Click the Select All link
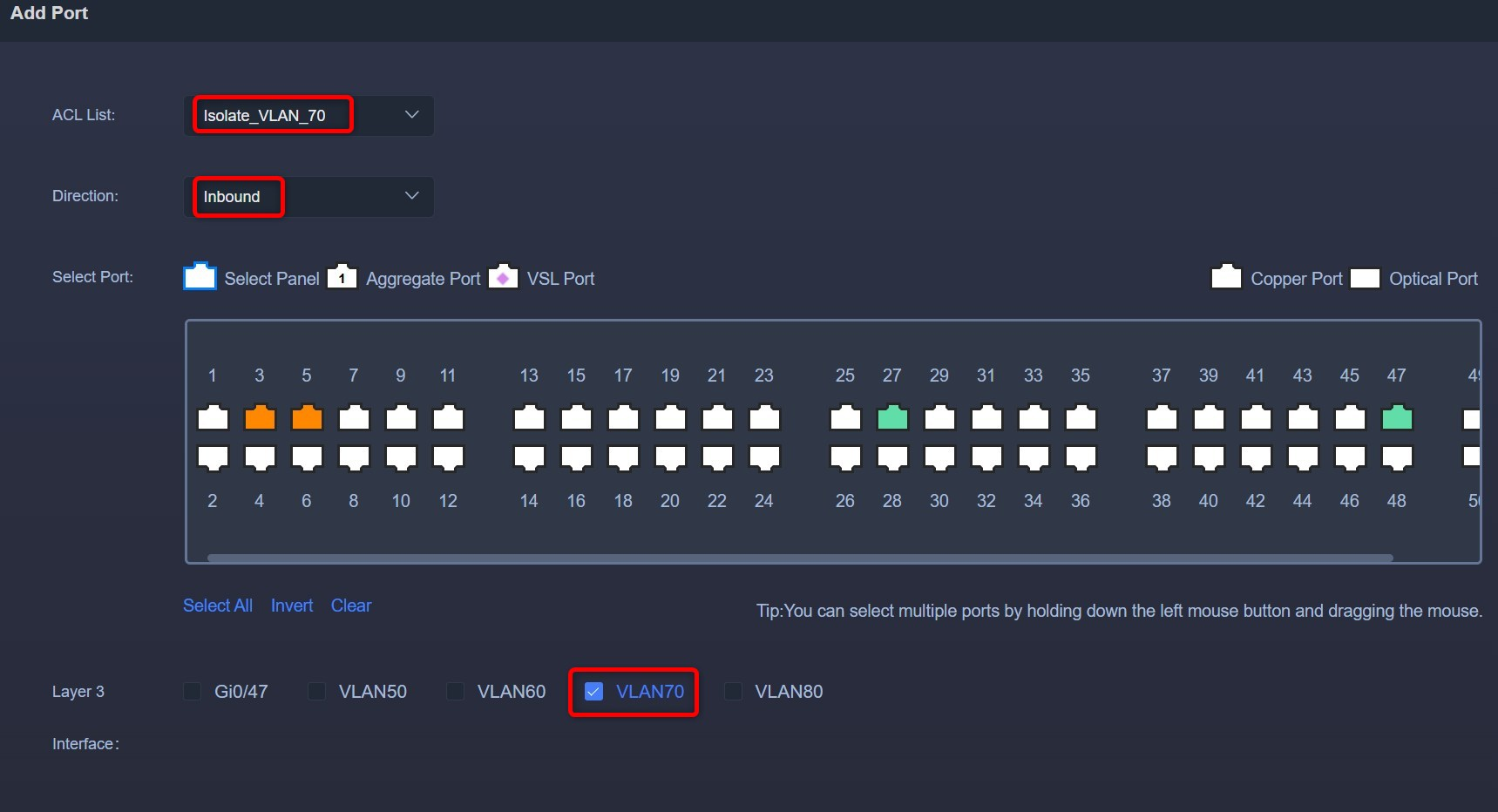 tap(218, 606)
